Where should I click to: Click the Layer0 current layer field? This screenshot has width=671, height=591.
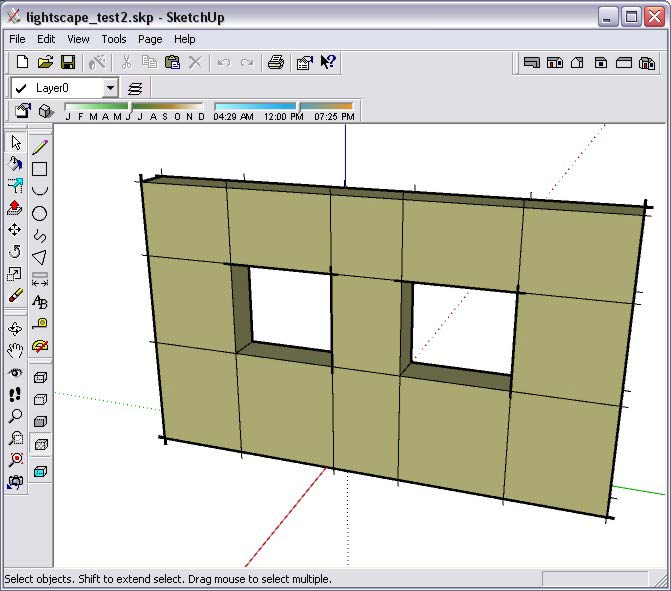pyautogui.click(x=65, y=88)
